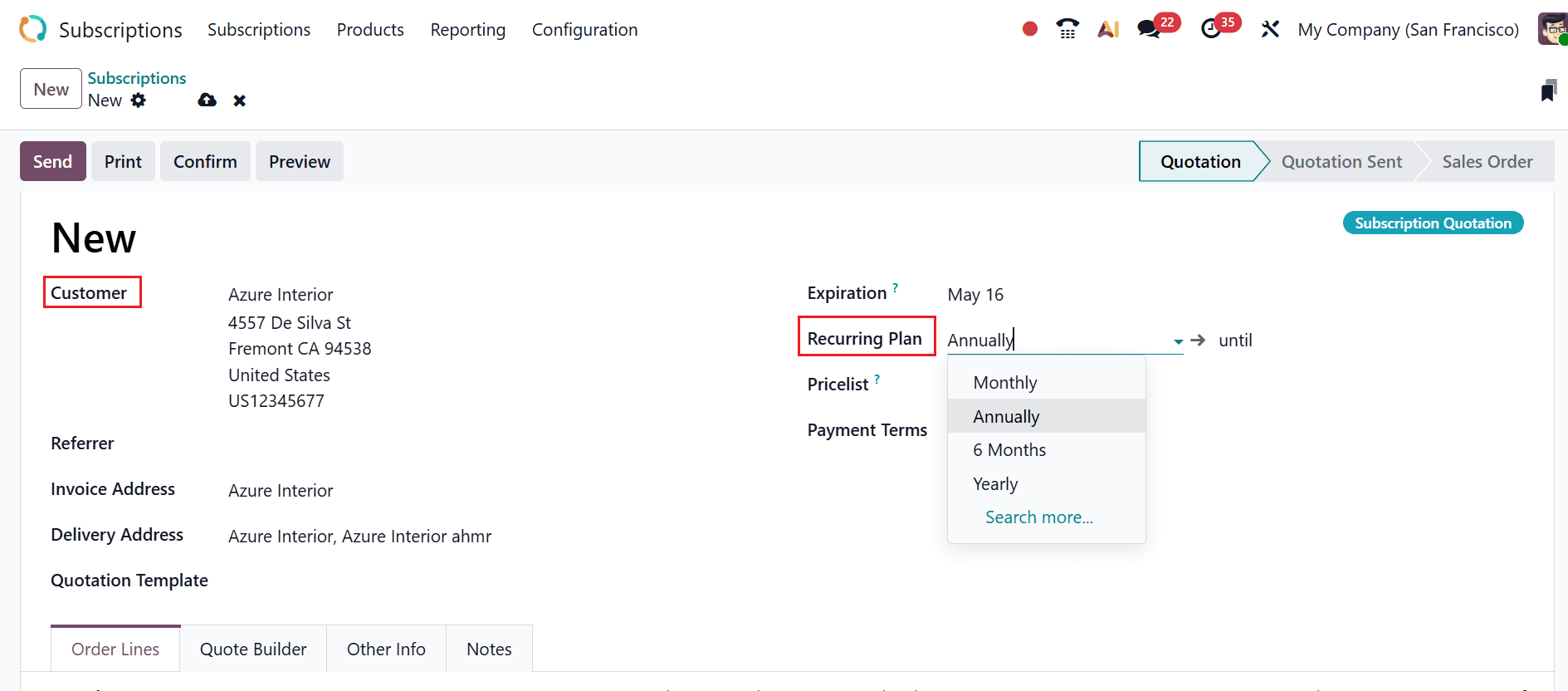The height and width of the screenshot is (691, 1568).
Task: Open the Reporting menu
Action: point(468,30)
